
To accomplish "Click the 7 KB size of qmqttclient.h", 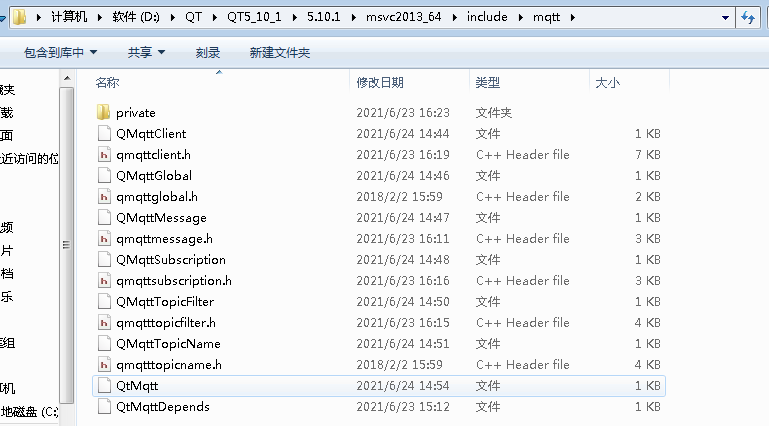I will point(647,155).
